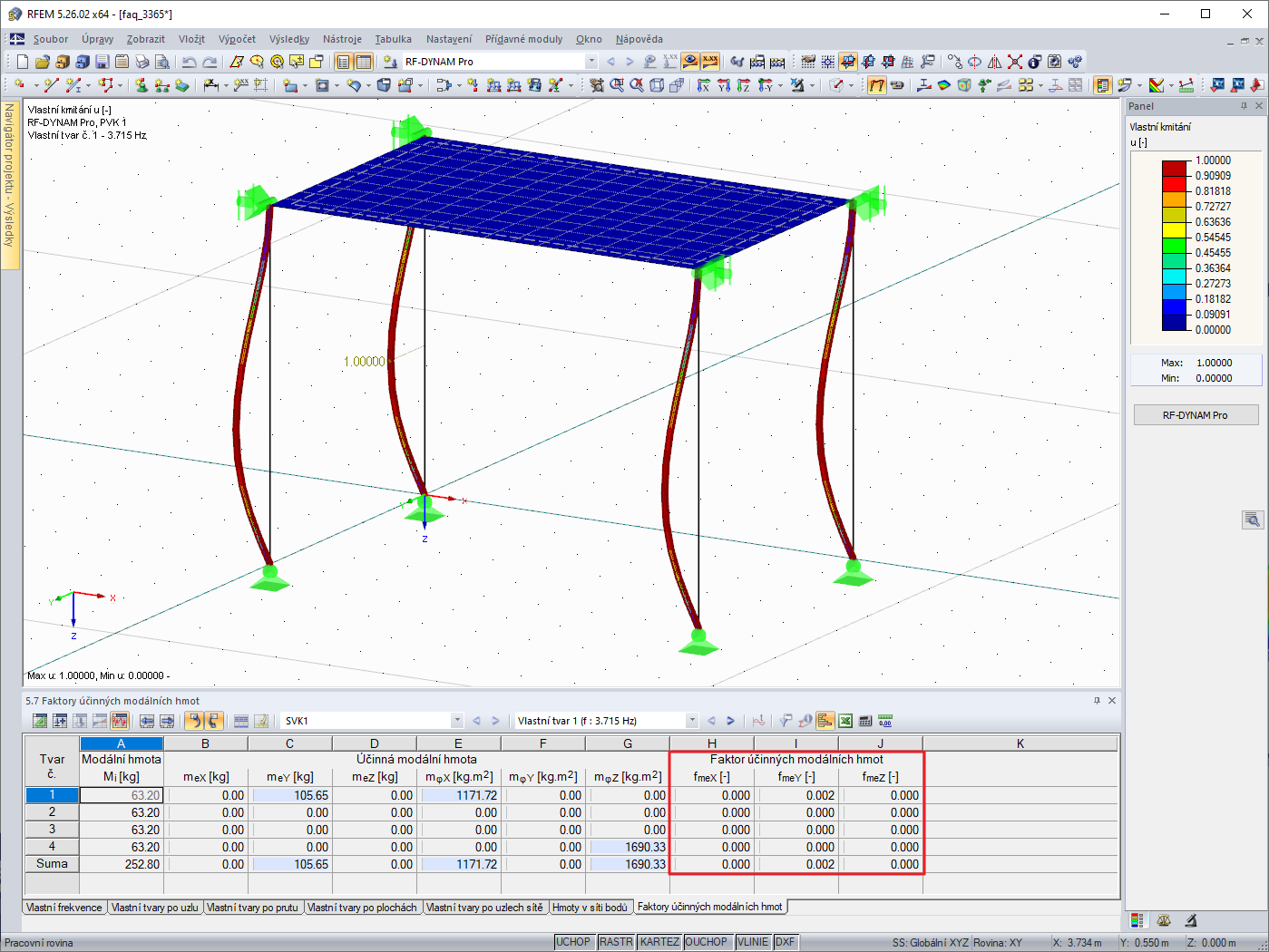Viewport: 1269px width, 952px height.
Task: Open the Nápověda menu
Action: (639, 39)
